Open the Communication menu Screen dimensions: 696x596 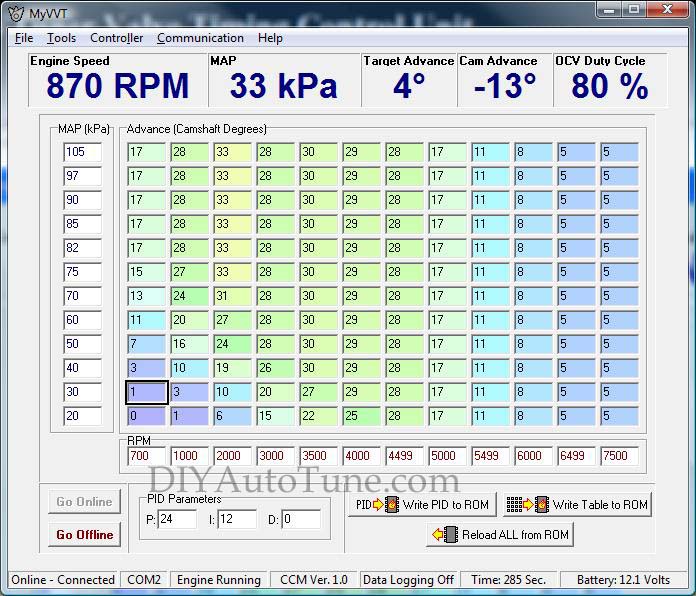[x=200, y=38]
